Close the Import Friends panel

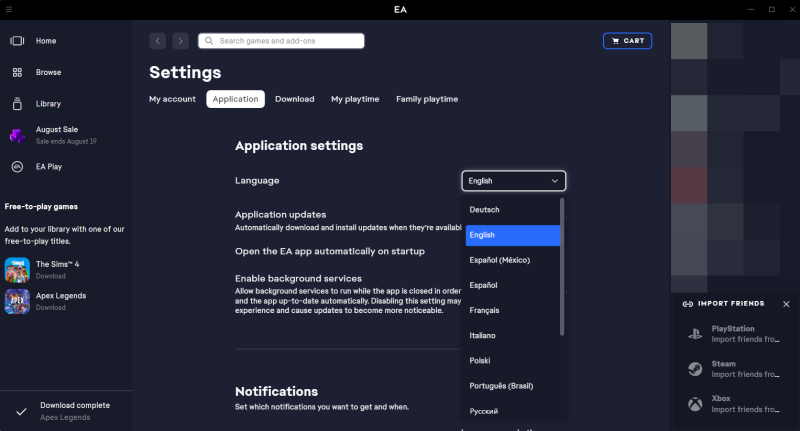pyautogui.click(x=786, y=304)
